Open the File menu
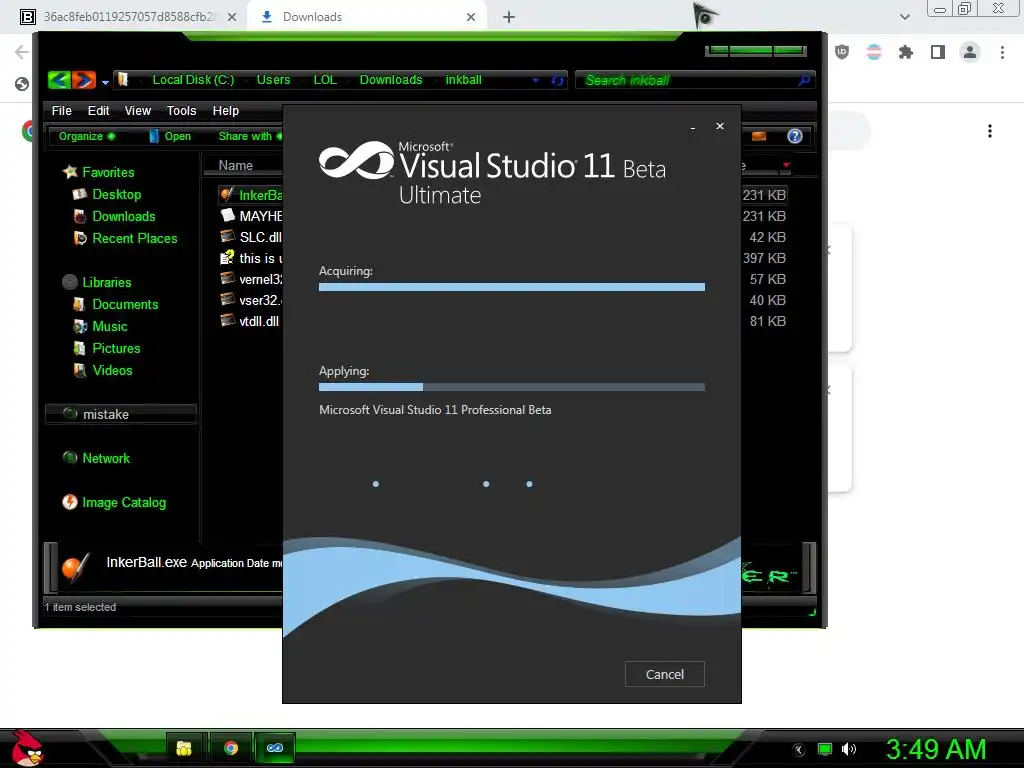1024x768 pixels. tap(61, 110)
